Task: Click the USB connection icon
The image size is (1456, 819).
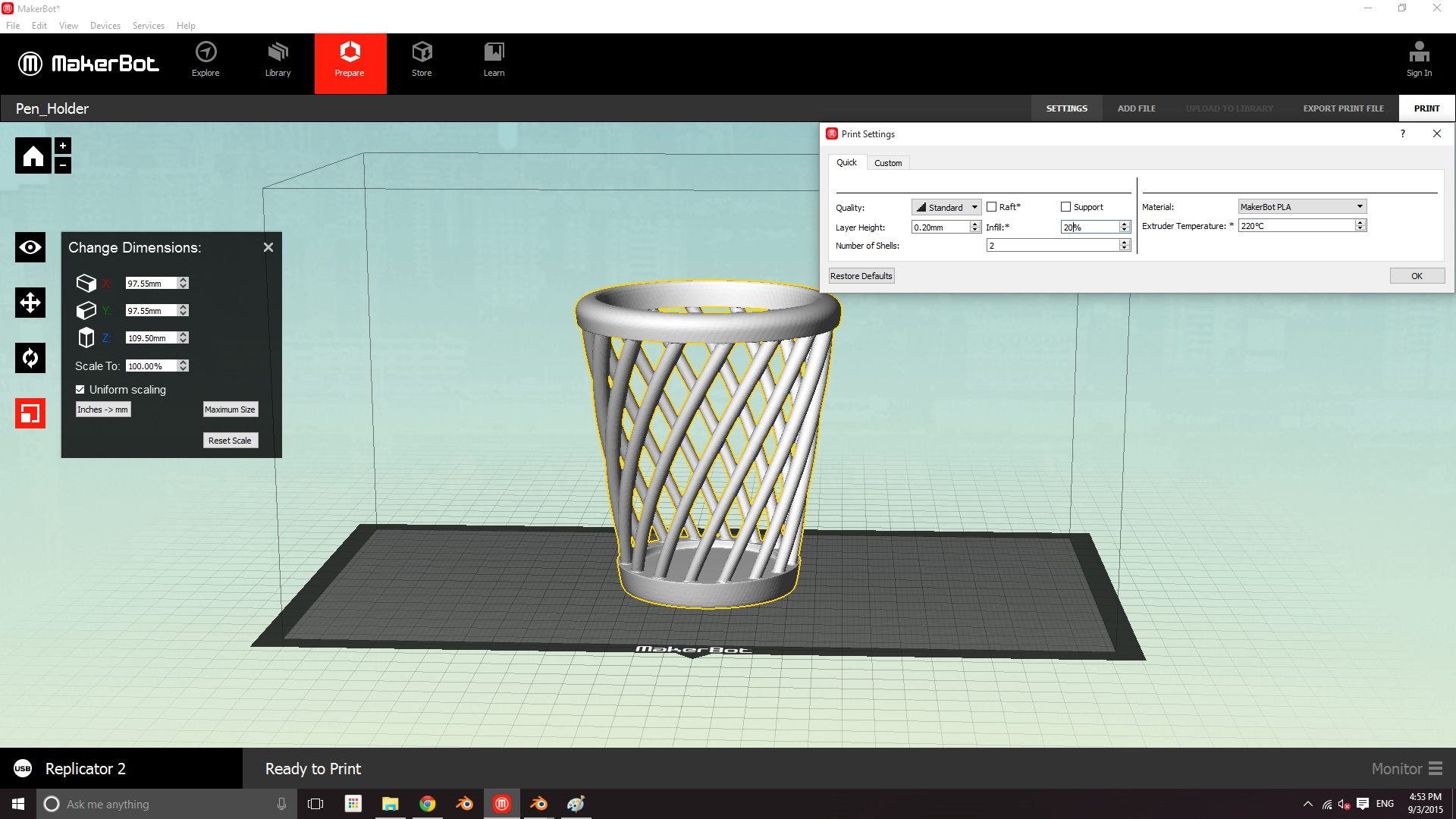Action: tap(23, 768)
